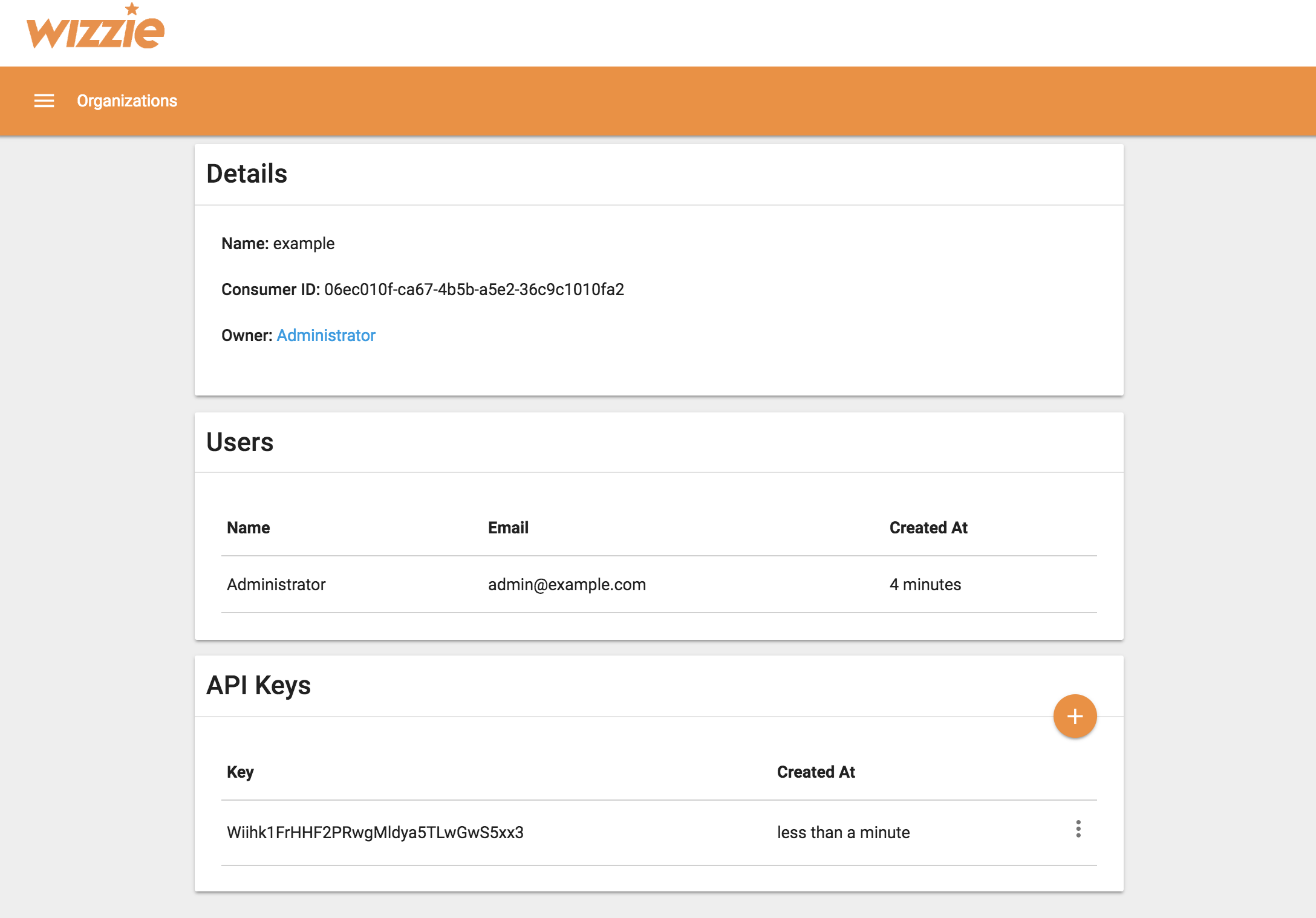Click the Users table Created At header
Viewport: 1316px width, 918px height.
[929, 528]
